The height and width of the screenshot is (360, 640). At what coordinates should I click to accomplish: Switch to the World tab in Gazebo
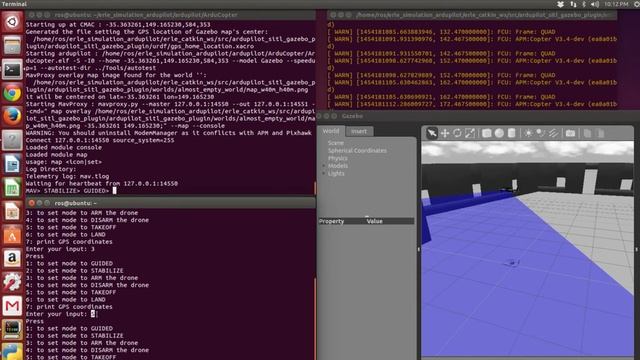(331, 131)
